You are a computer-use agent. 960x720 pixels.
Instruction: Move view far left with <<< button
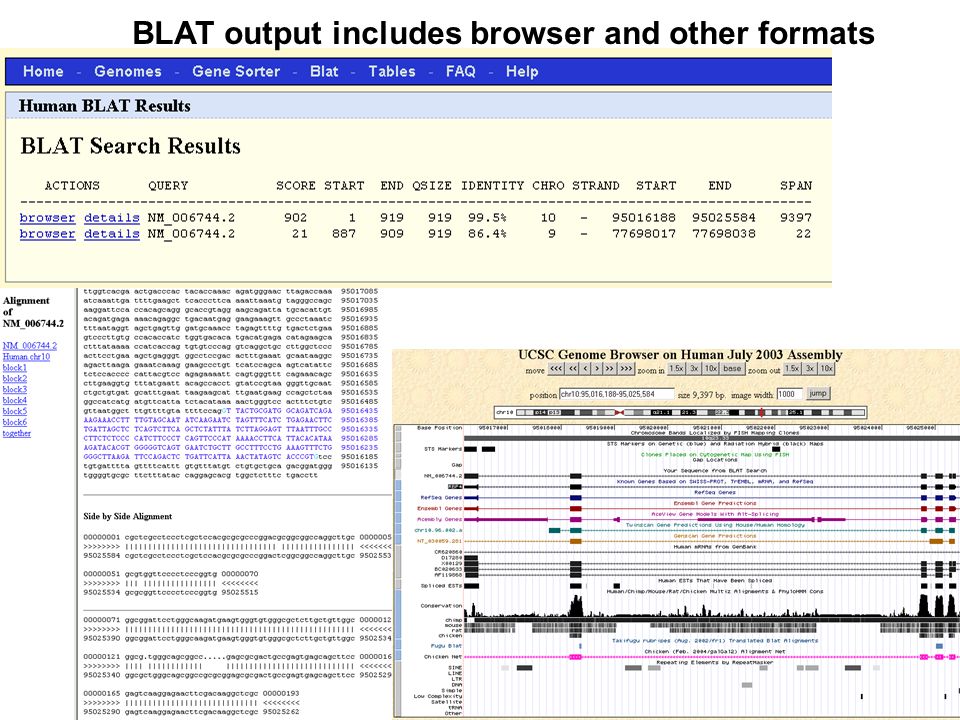click(556, 369)
